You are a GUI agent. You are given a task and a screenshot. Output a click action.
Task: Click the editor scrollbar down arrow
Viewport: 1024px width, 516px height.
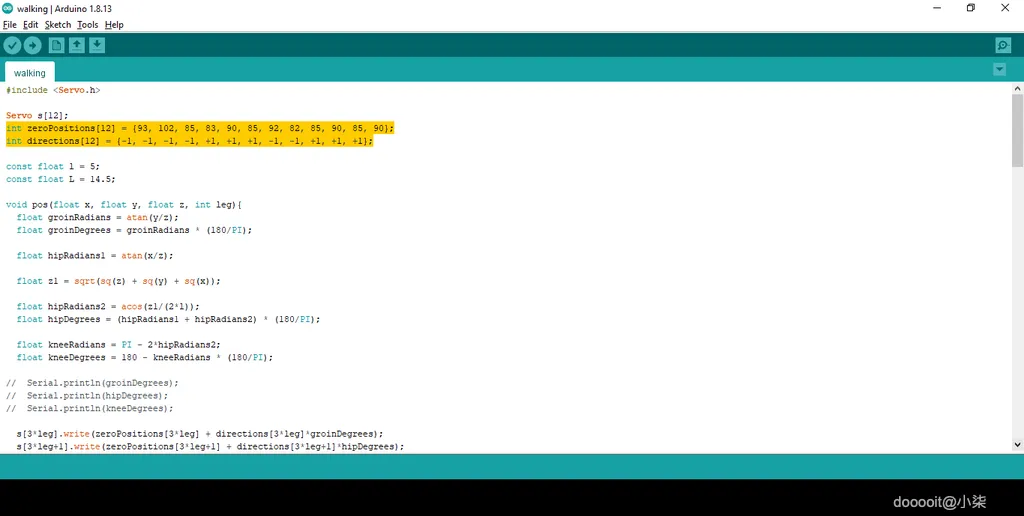pyautogui.click(x=1017, y=444)
